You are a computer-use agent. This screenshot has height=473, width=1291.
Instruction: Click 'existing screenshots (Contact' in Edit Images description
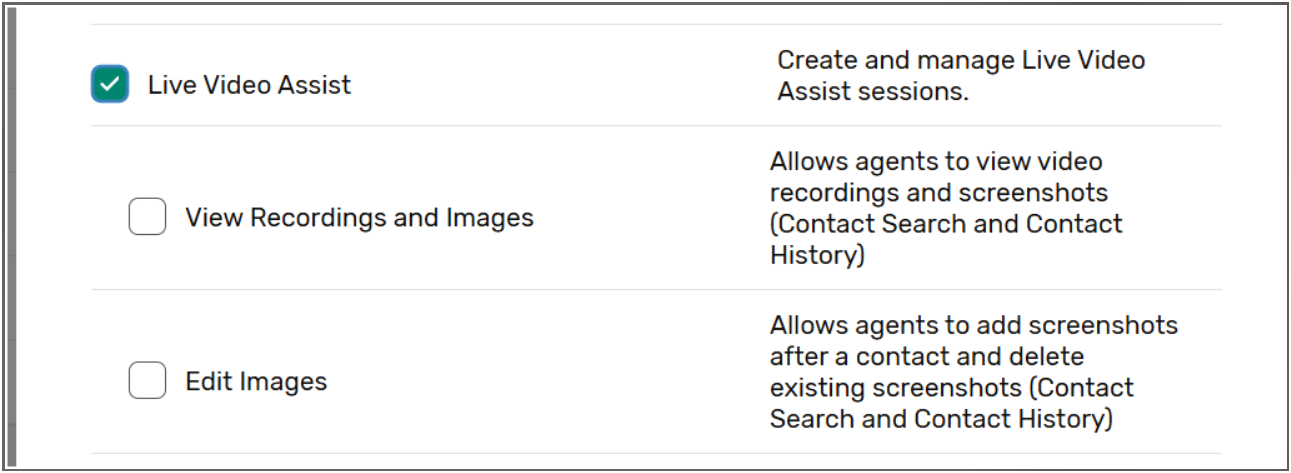coord(951,387)
